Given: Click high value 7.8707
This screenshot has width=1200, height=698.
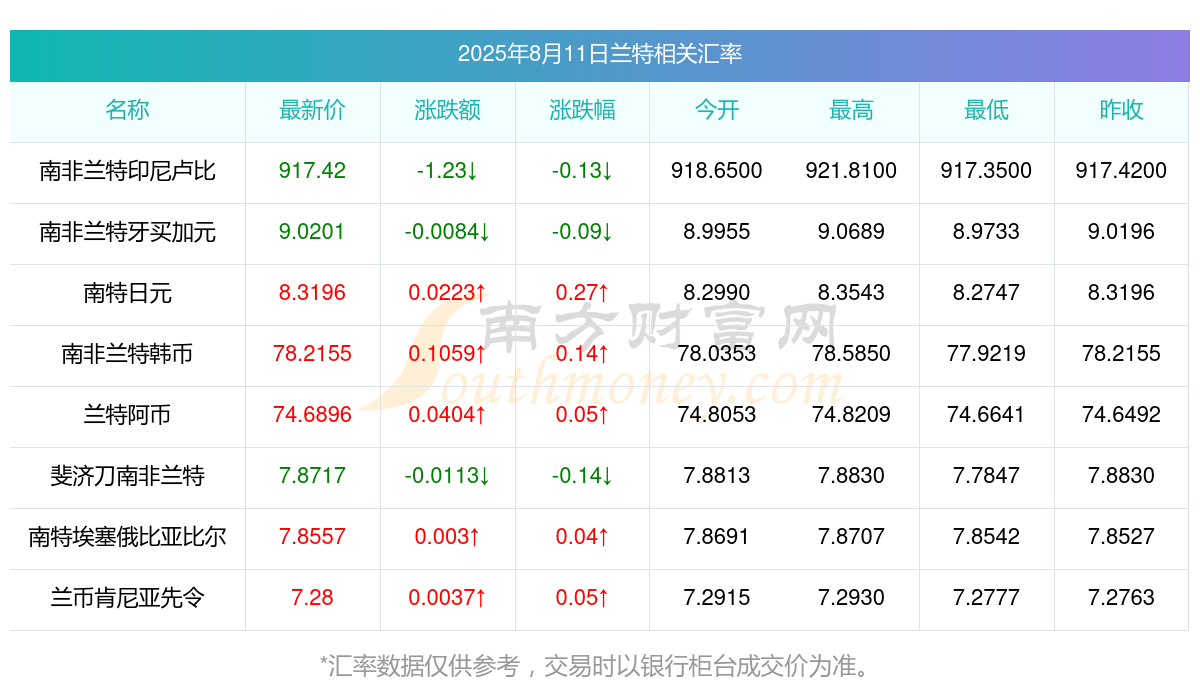Looking at the screenshot, I should pyautogui.click(x=851, y=537).
